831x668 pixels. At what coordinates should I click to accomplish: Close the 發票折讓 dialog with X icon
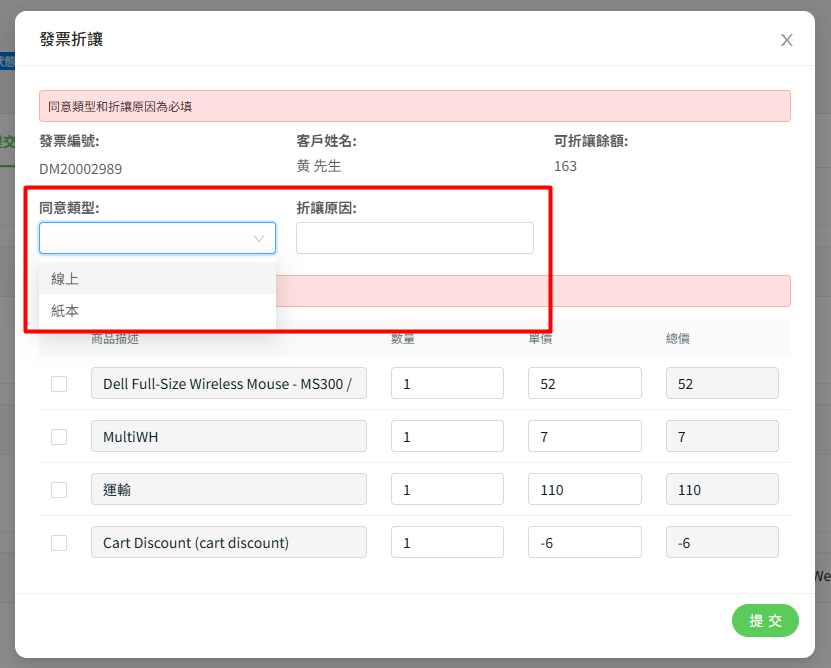coord(786,40)
